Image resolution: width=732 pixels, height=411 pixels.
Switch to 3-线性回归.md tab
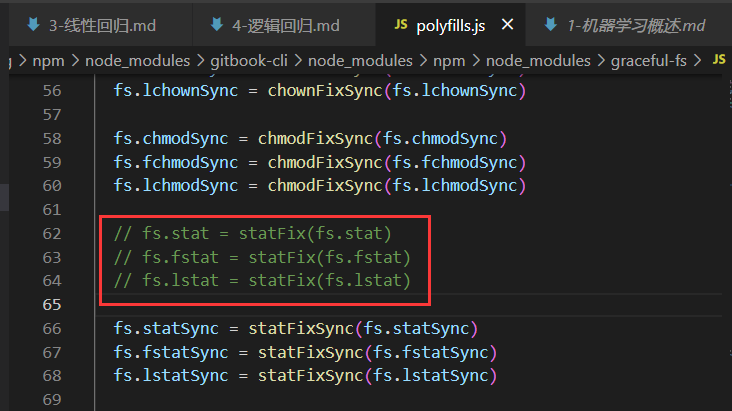[100, 25]
